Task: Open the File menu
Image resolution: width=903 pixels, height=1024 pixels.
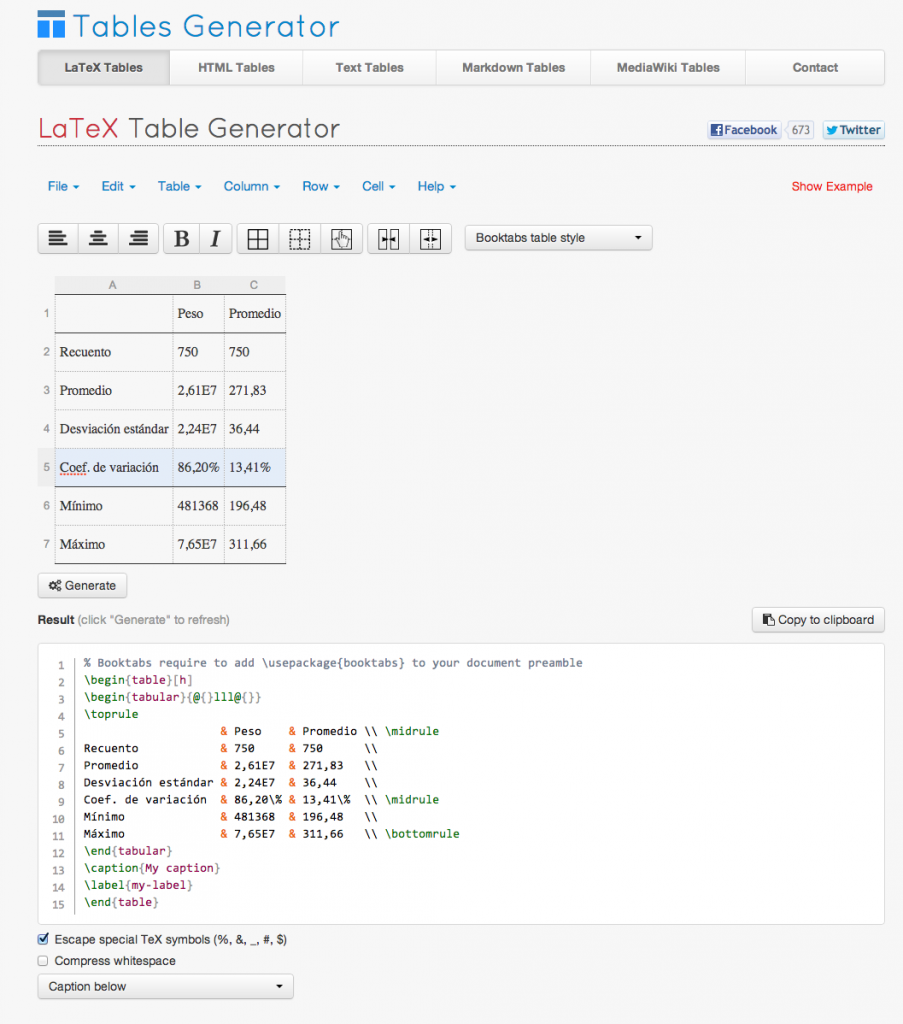Action: [62, 186]
